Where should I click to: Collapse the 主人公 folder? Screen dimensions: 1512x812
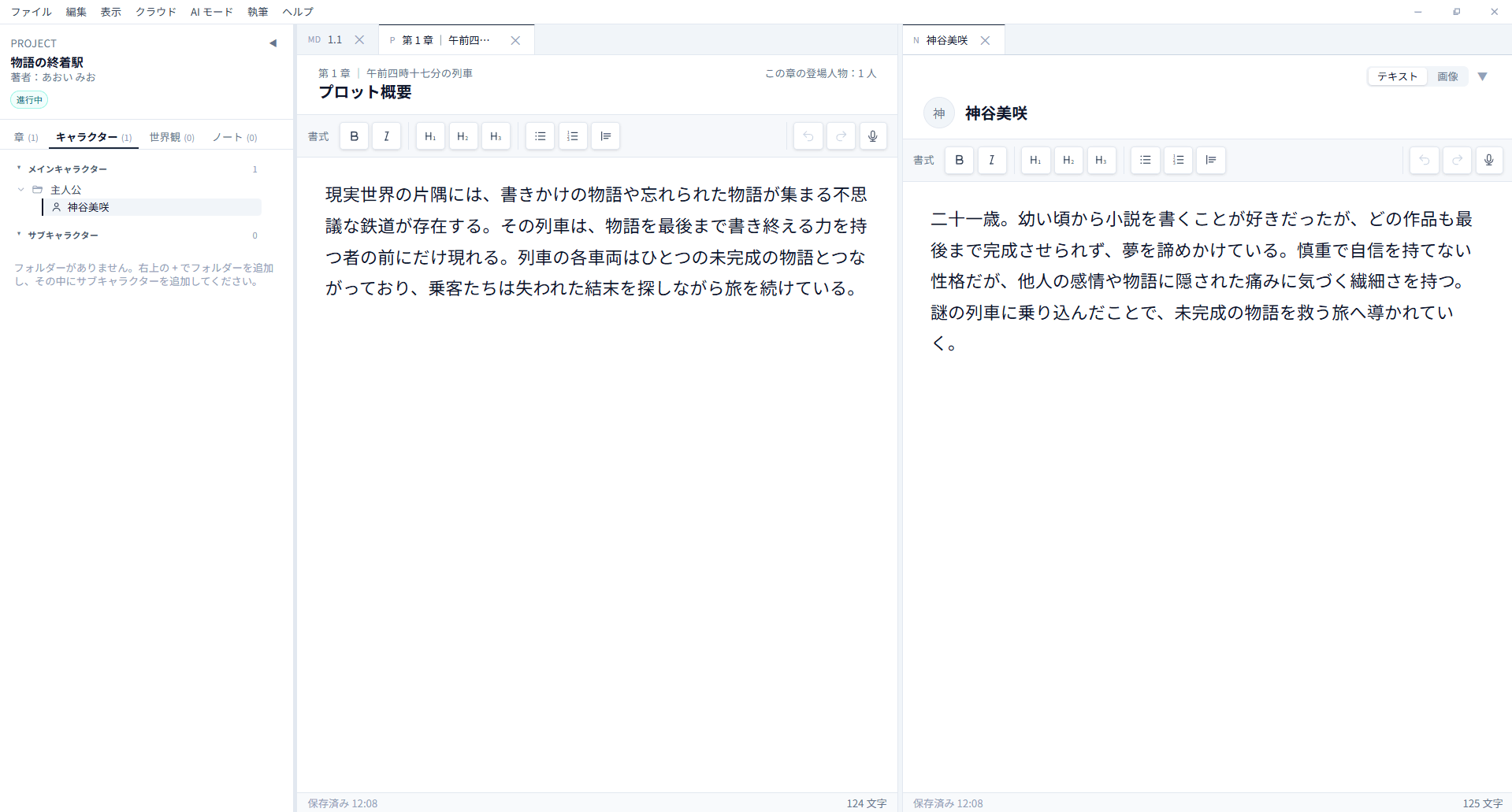point(21,190)
